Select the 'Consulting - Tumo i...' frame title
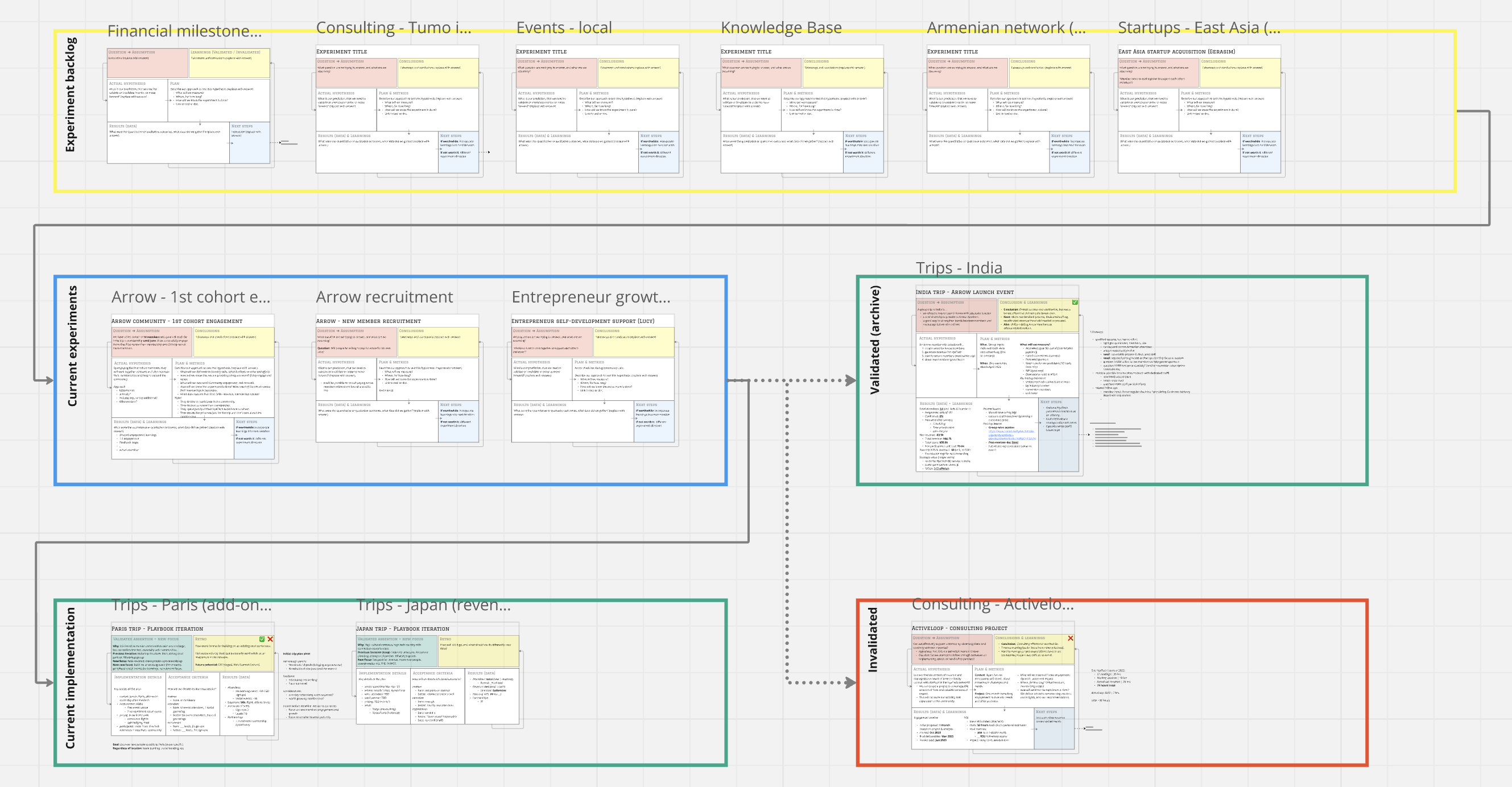The width and height of the screenshot is (1512, 787). [393, 28]
